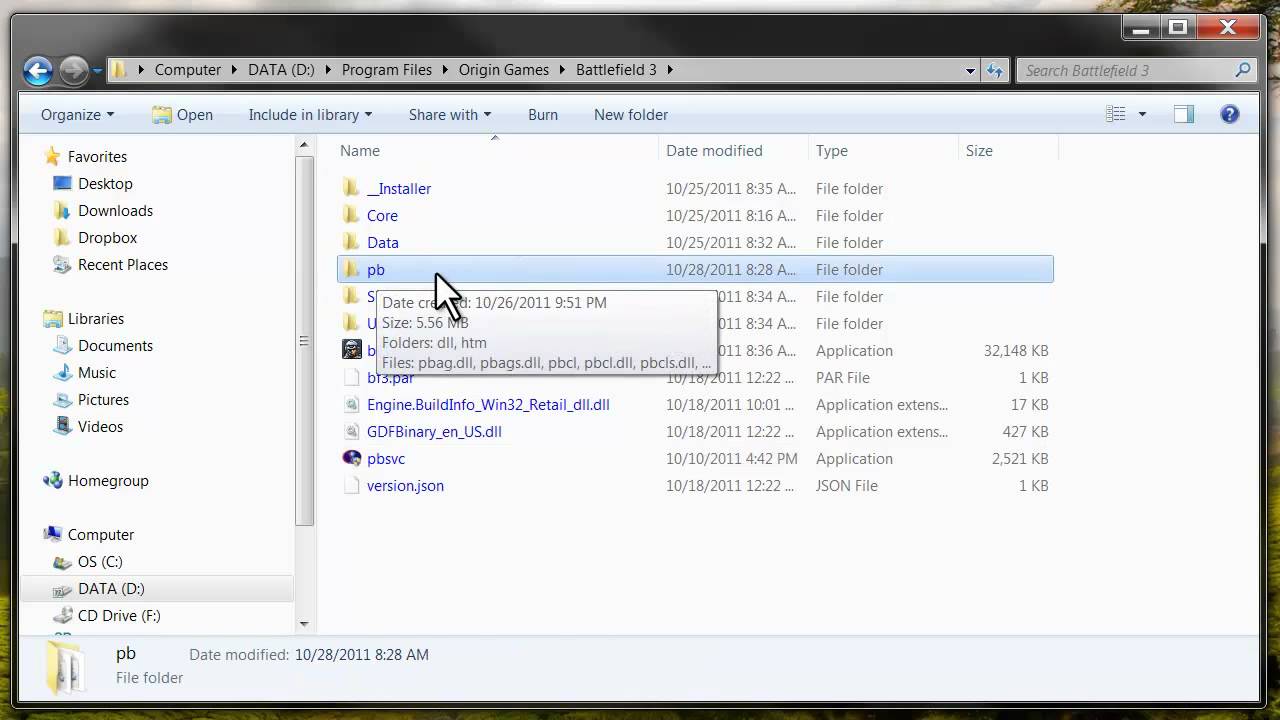Open recent pages dropdown next to Forward
1280x720 pixels.
(98, 71)
